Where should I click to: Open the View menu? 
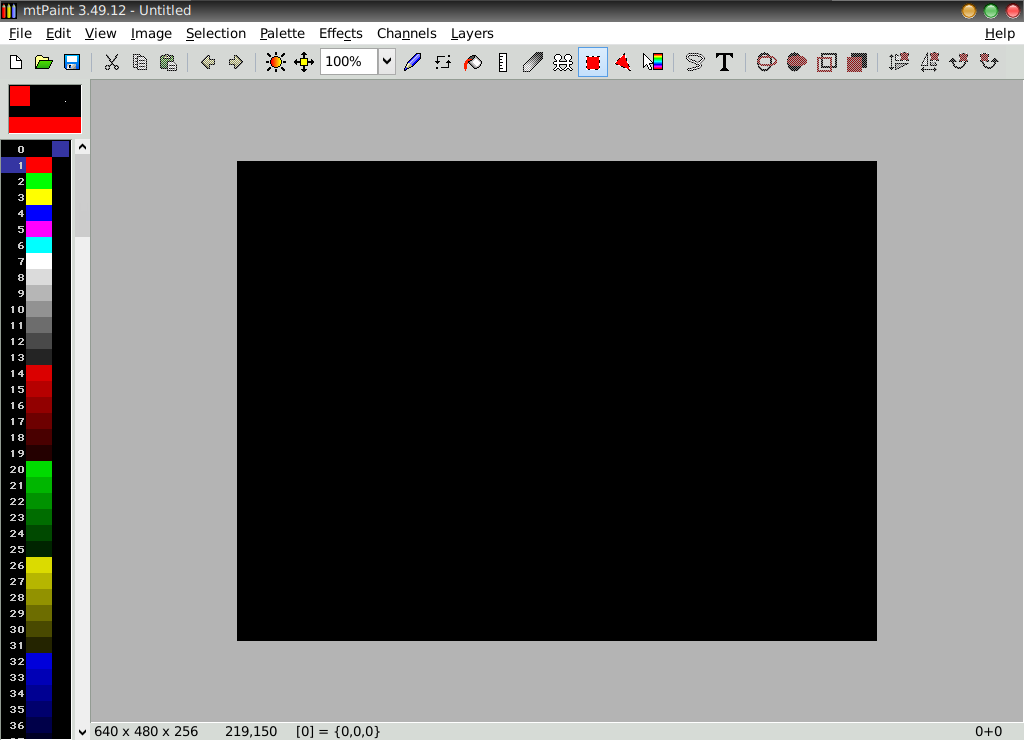101,33
